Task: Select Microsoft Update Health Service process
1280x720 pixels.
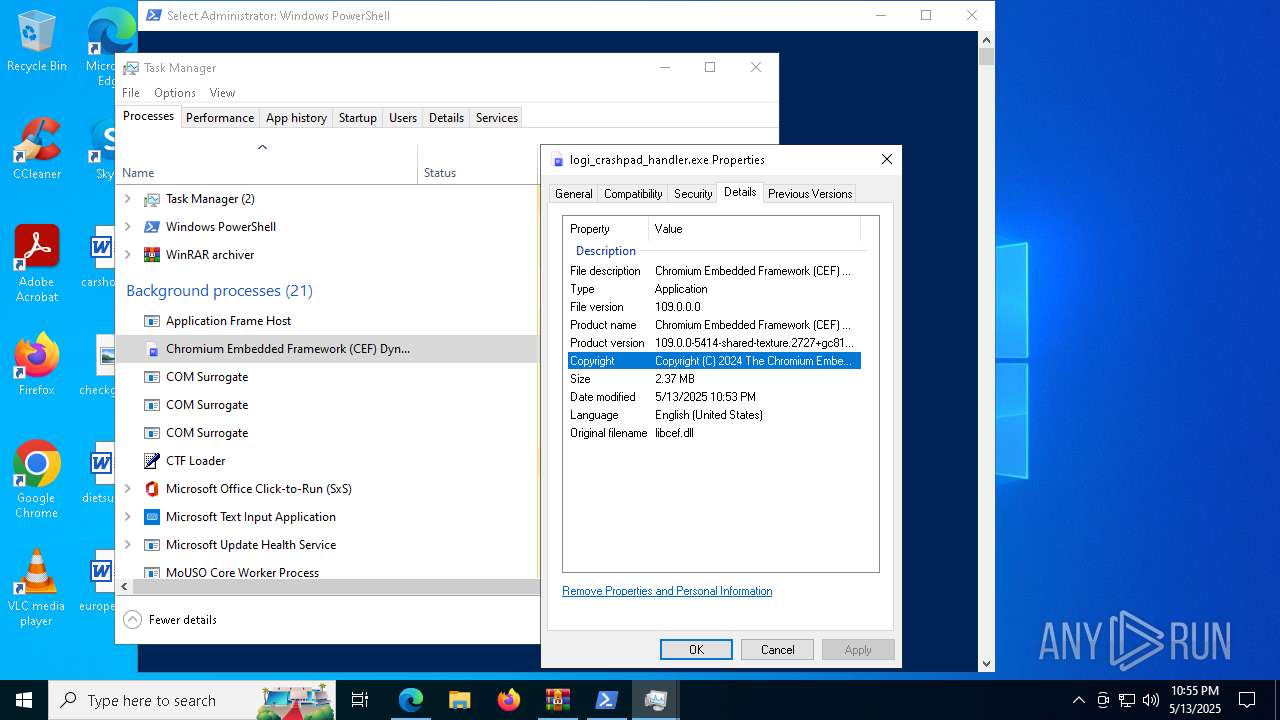Action: [327, 545]
